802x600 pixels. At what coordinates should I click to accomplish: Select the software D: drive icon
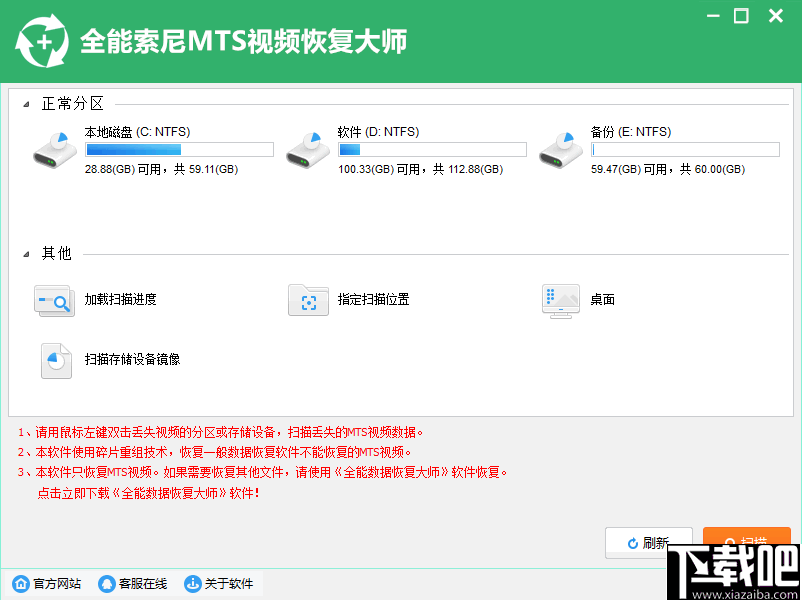[306, 150]
